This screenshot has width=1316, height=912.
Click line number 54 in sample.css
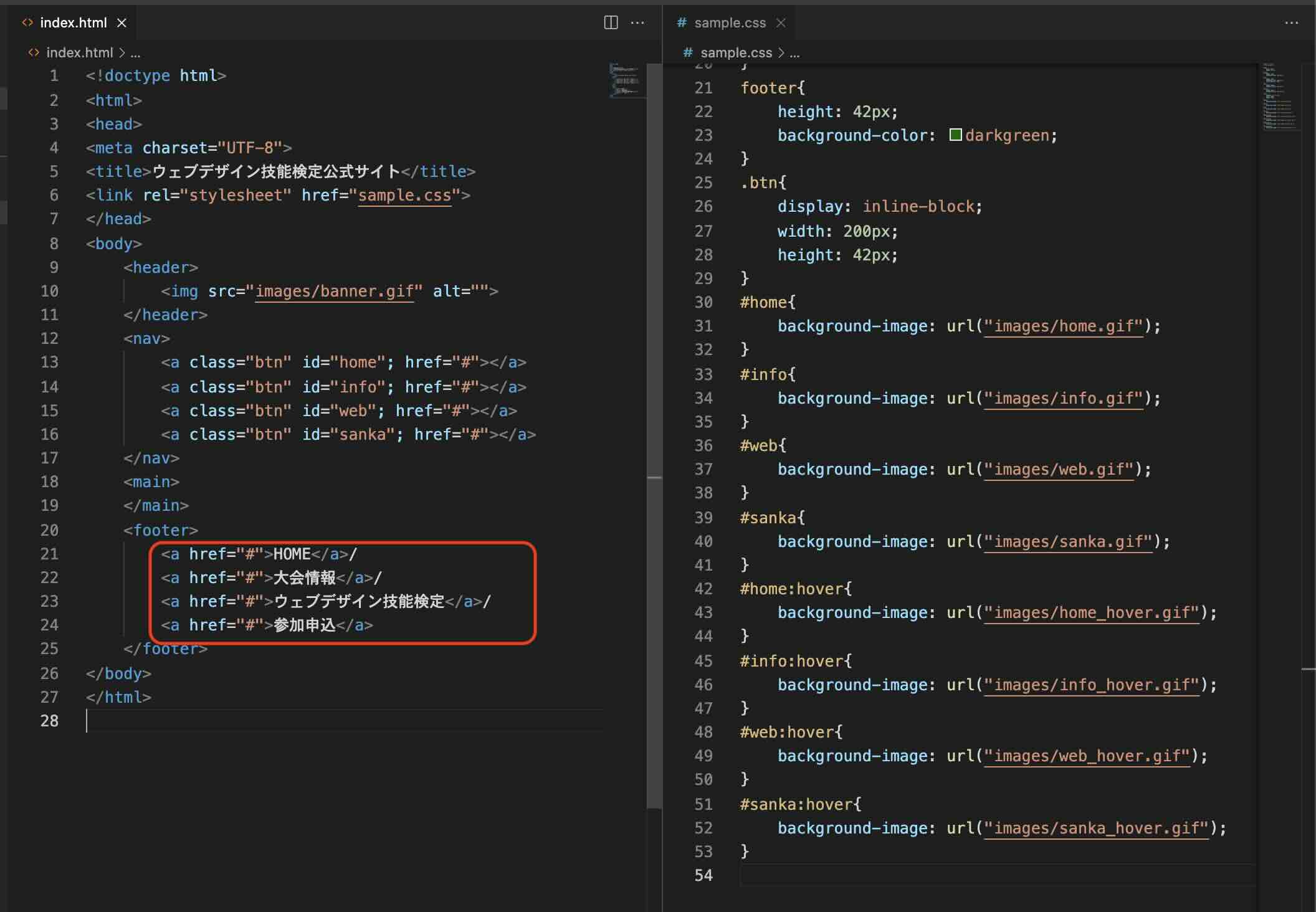pyautogui.click(x=703, y=876)
